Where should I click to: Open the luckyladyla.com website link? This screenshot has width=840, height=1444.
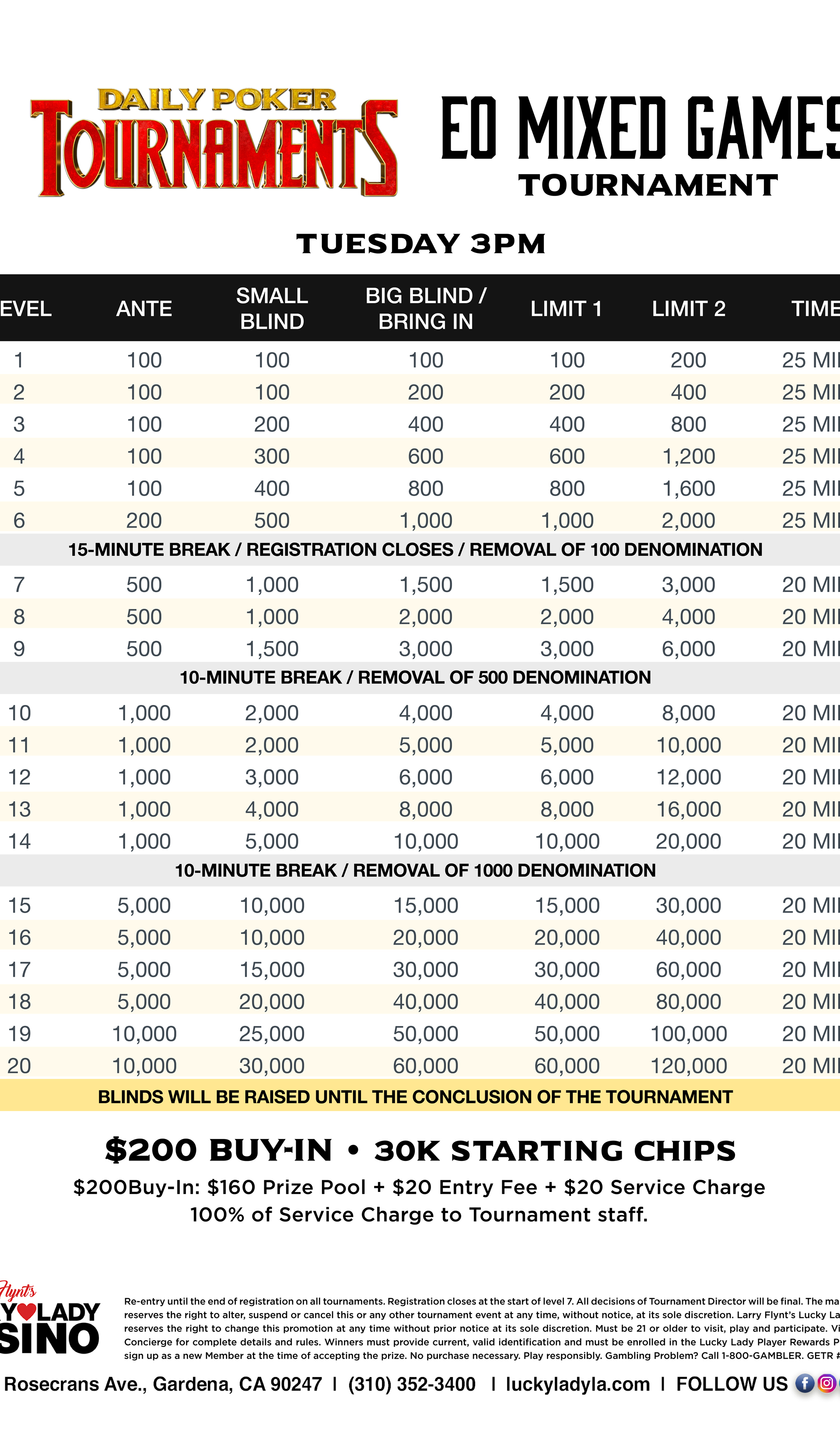tap(577, 1384)
